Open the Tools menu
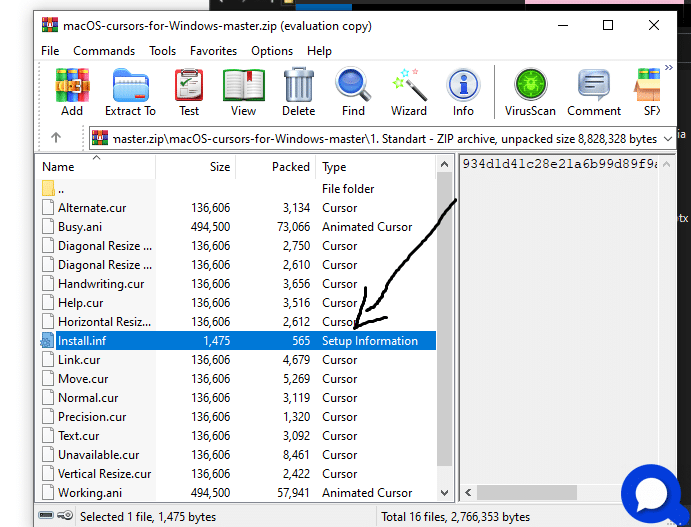The width and height of the screenshot is (691, 527). click(162, 51)
